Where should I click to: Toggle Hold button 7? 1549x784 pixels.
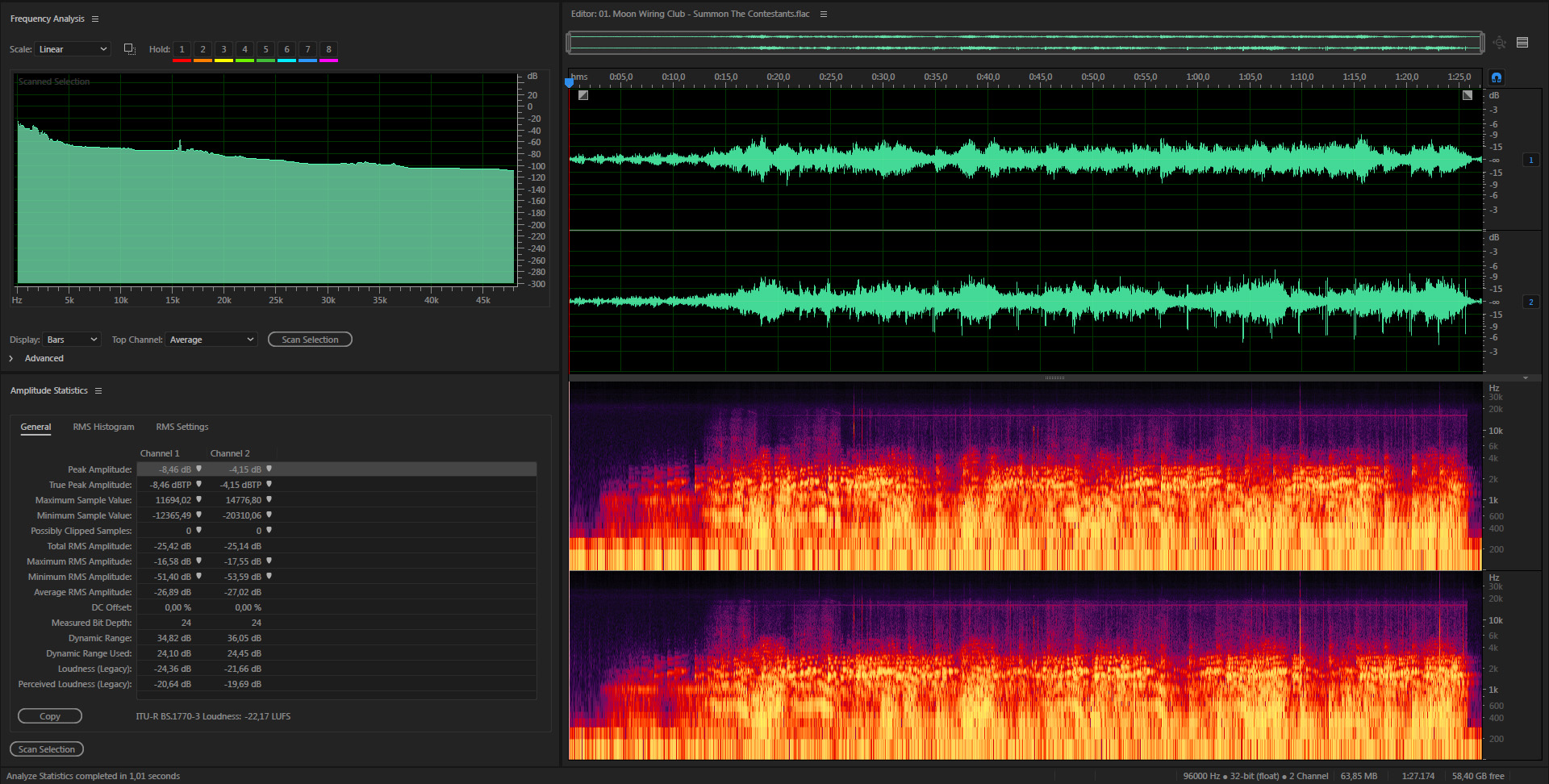tap(307, 50)
